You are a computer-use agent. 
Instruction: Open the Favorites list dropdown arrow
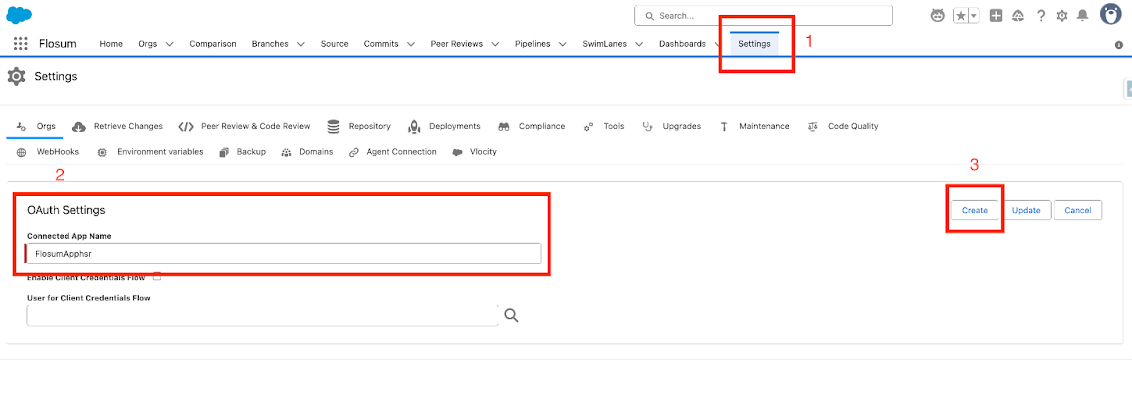[x=973, y=15]
